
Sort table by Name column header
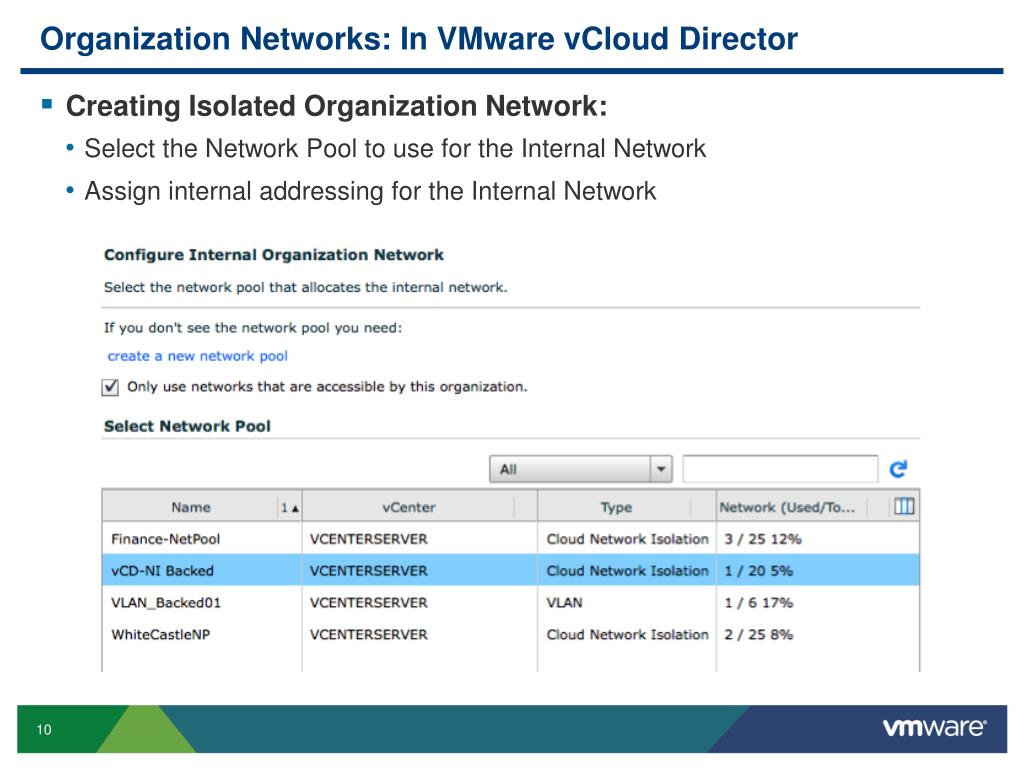tap(191, 507)
